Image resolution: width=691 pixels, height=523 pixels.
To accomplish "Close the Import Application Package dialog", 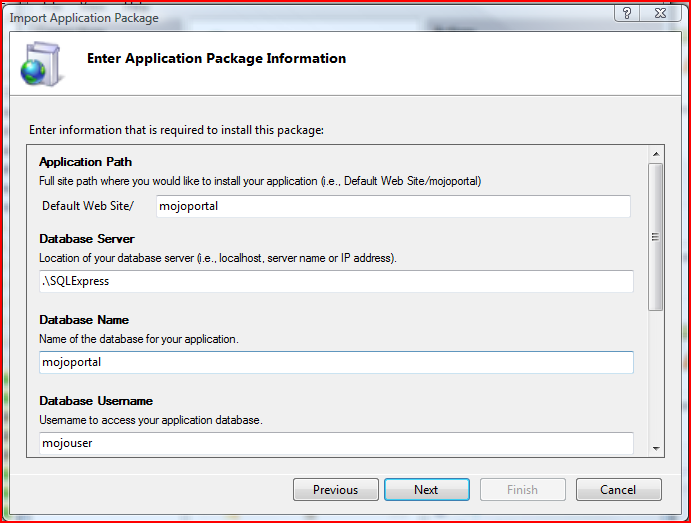I will tap(660, 13).
